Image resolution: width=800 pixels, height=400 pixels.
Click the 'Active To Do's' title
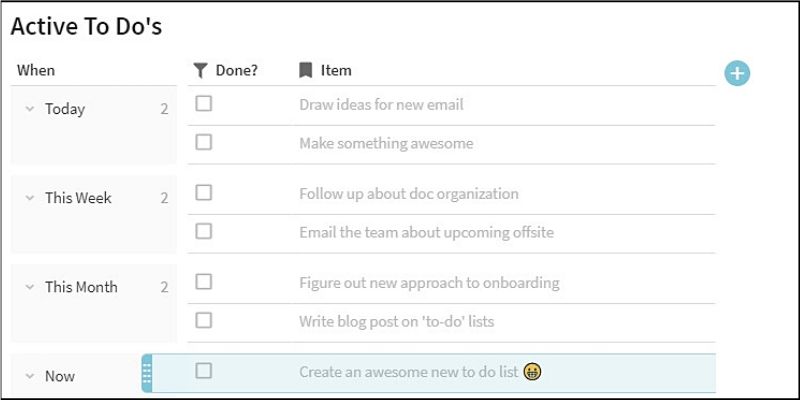[86, 26]
